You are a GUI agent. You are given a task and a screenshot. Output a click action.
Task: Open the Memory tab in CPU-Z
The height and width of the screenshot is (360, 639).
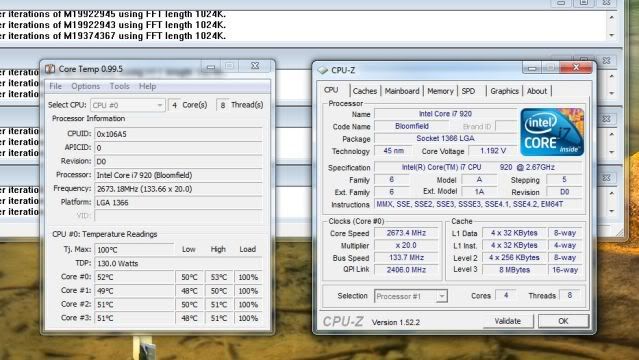(440, 91)
